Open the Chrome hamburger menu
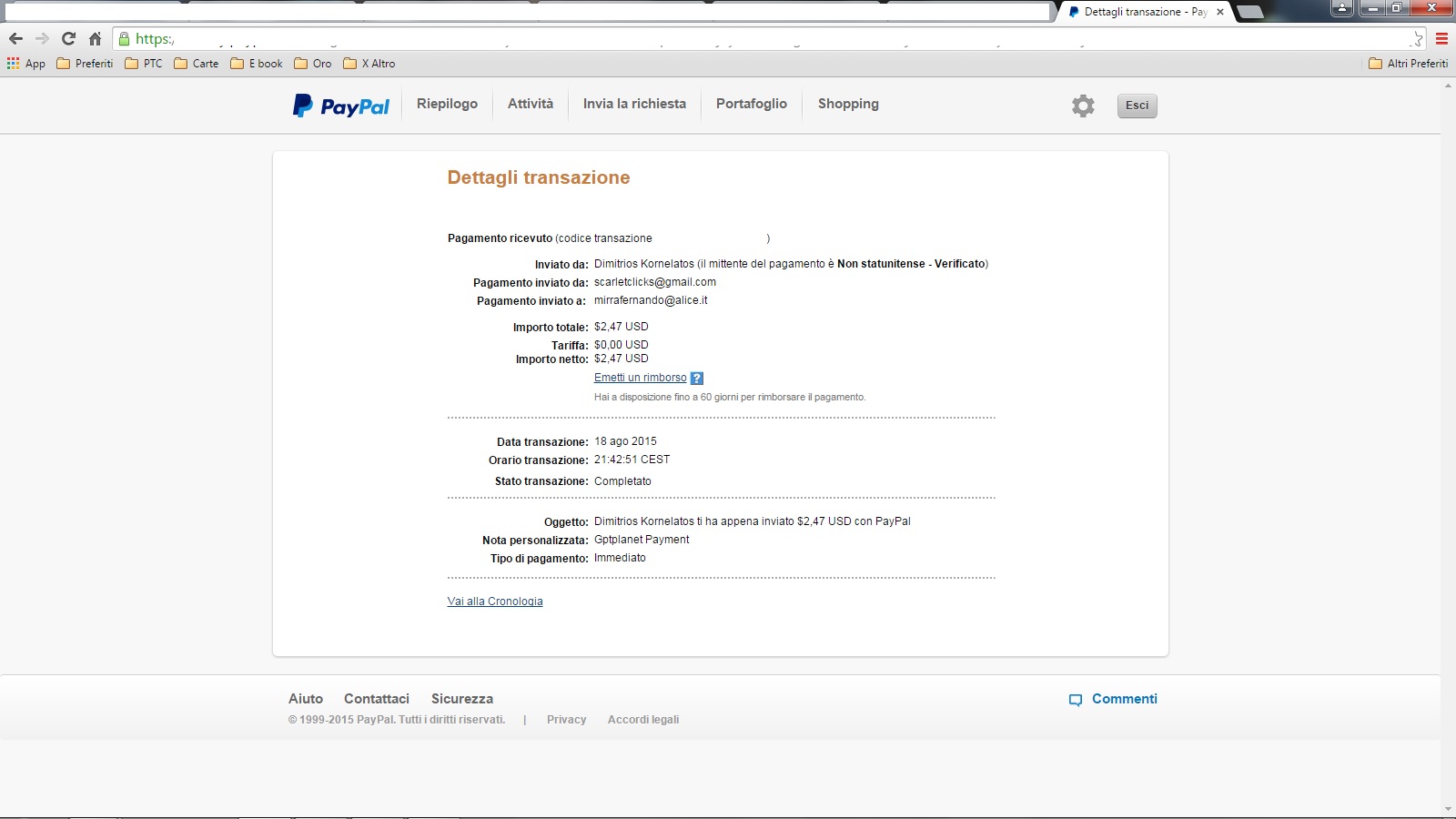 1441,38
